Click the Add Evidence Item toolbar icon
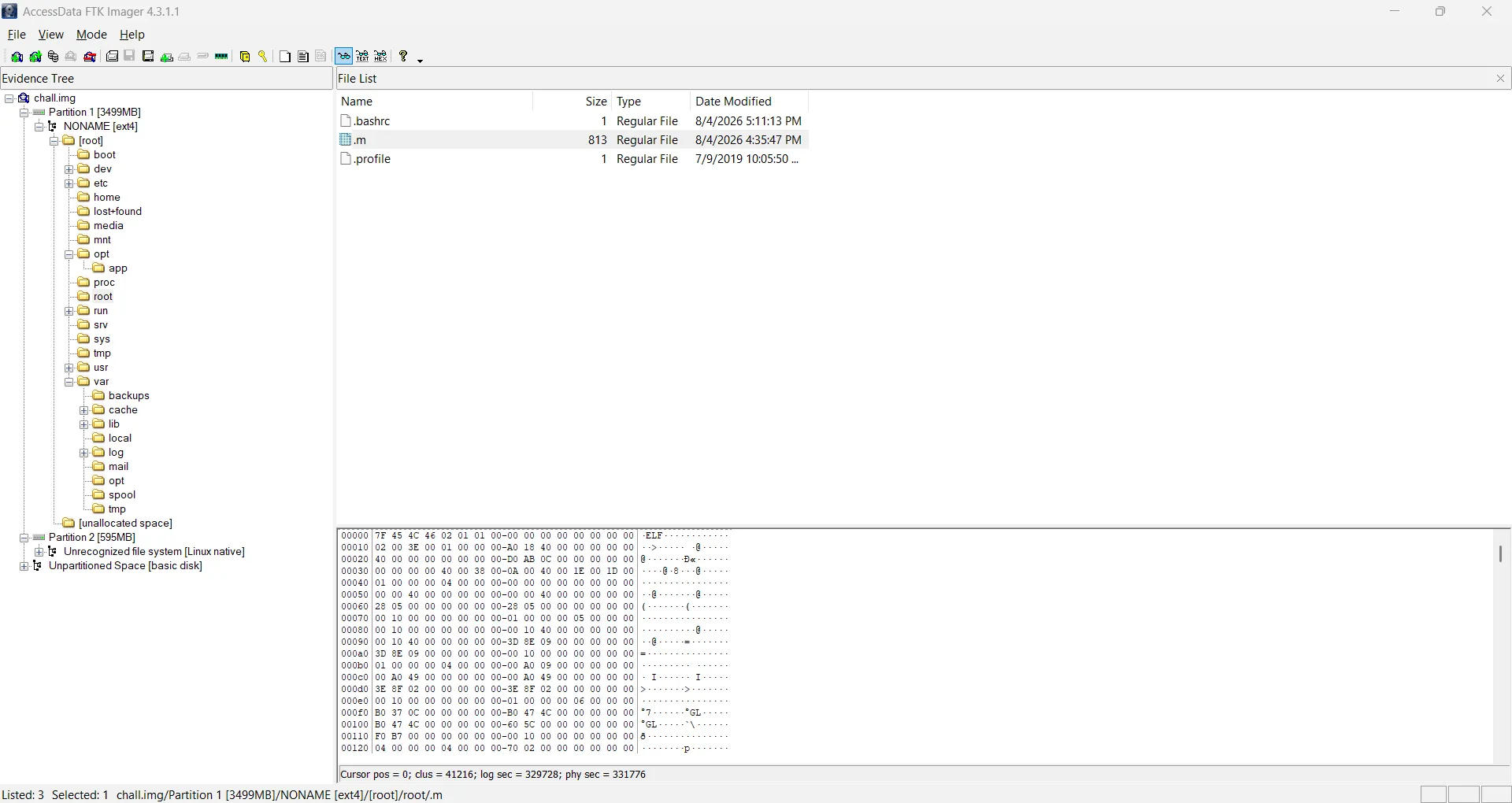The width and height of the screenshot is (1512, 803). coord(17,57)
